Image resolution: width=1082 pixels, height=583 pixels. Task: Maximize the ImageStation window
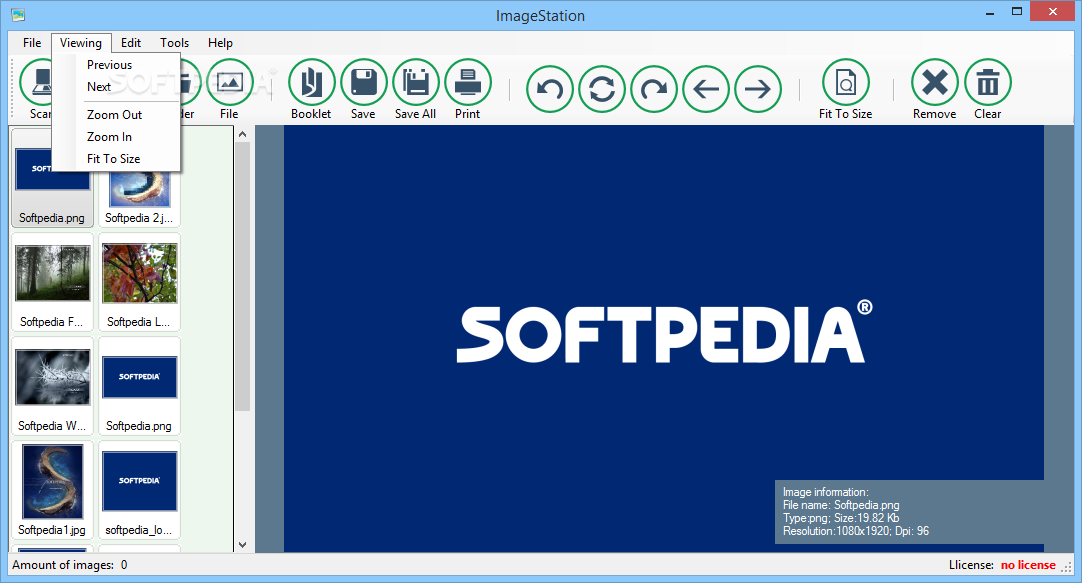(x=1016, y=12)
